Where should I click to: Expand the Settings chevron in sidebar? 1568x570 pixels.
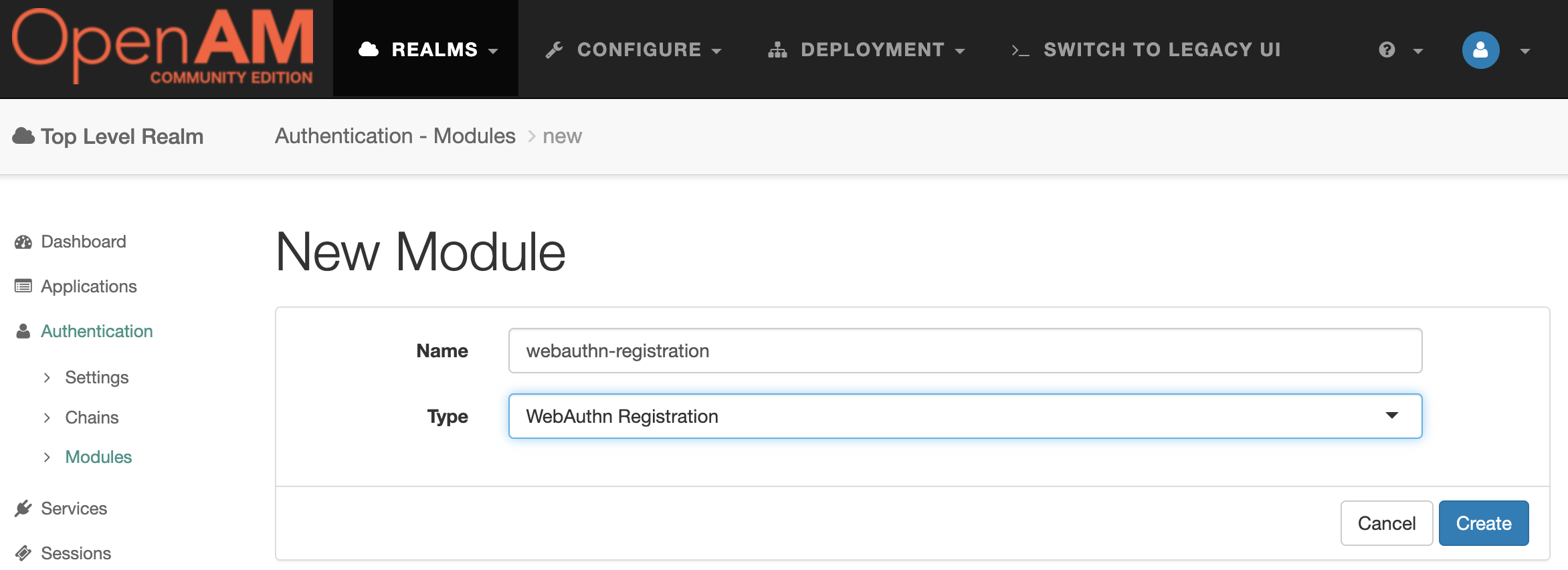click(x=47, y=377)
